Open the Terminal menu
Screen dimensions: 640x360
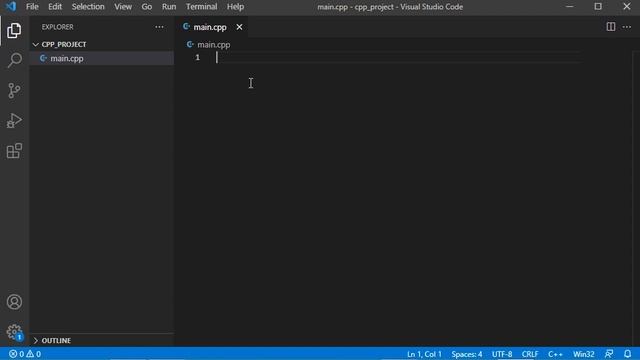202,7
